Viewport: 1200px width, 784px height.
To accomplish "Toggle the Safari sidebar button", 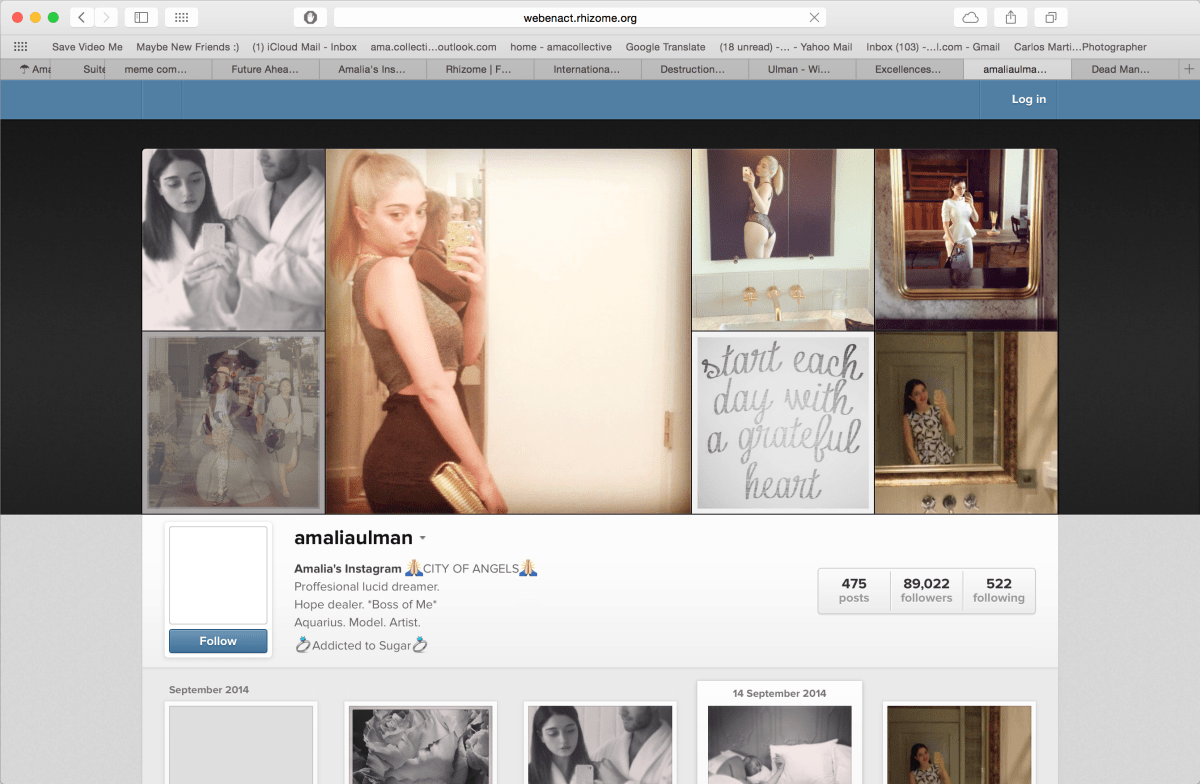I will click(141, 17).
